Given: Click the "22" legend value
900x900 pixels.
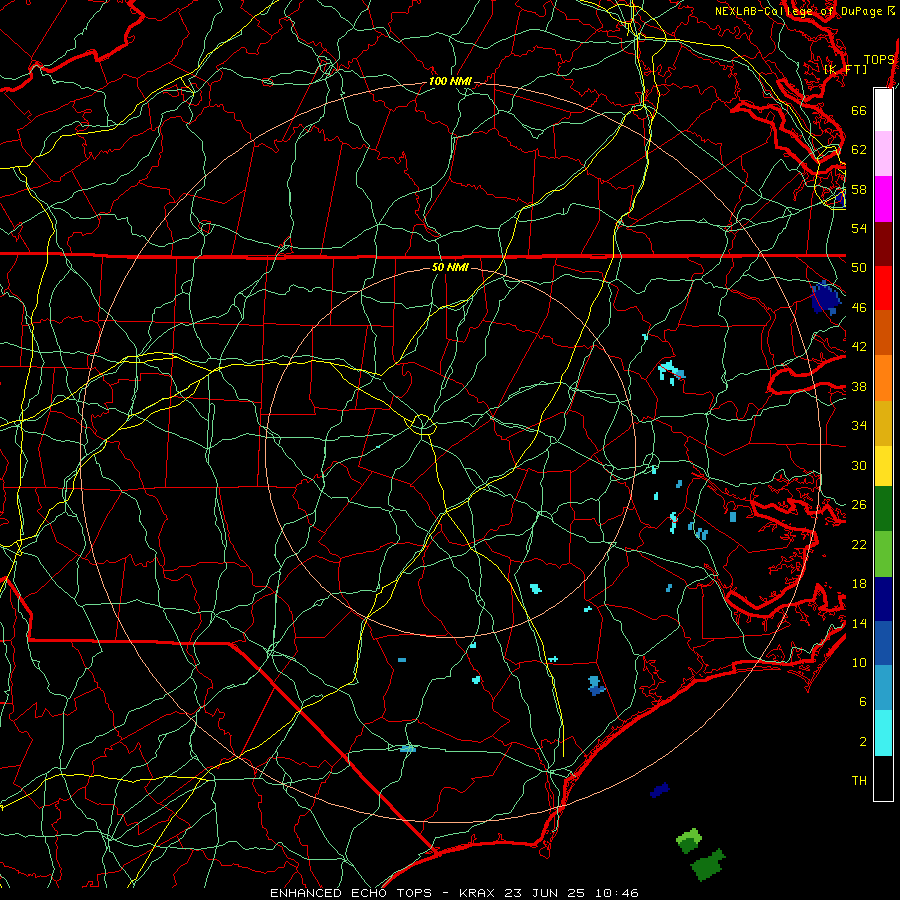Looking at the screenshot, I should coord(859,545).
